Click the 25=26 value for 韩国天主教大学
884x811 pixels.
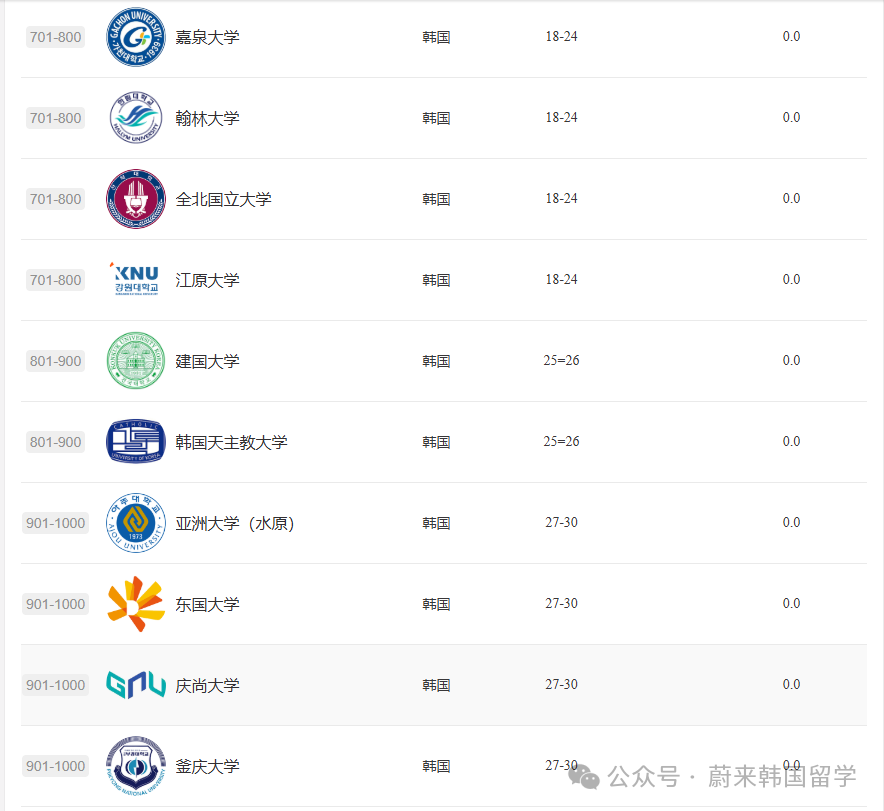[562, 441]
